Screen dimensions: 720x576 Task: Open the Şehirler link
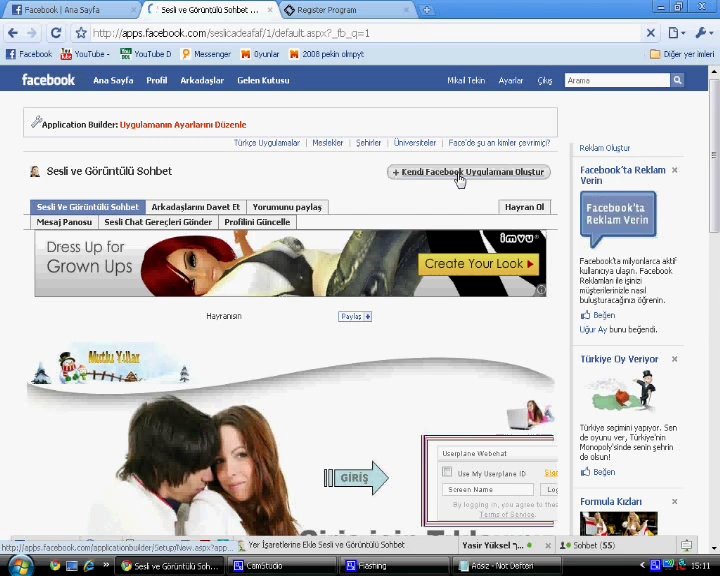pos(368,143)
